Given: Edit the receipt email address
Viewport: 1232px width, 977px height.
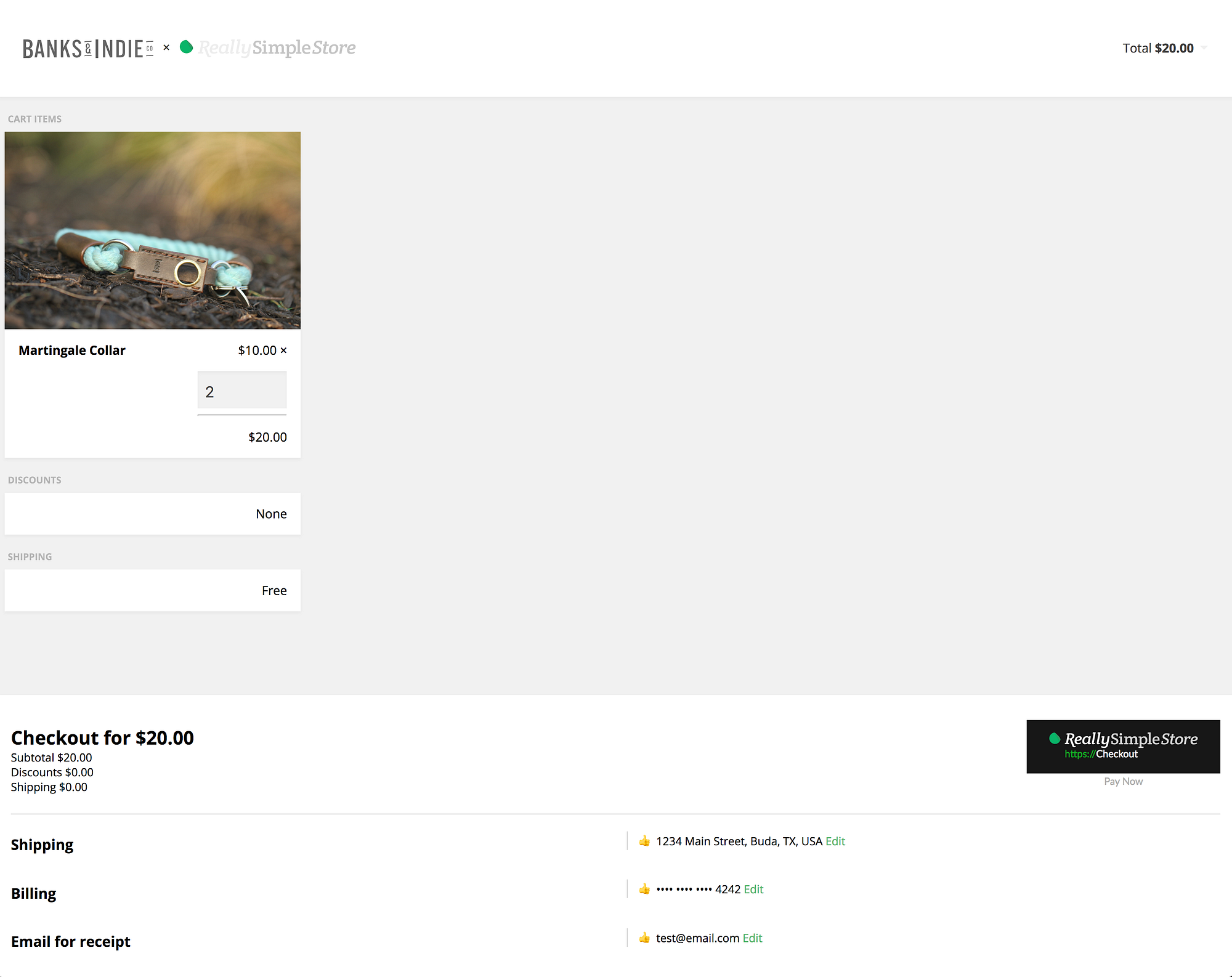Looking at the screenshot, I should 752,938.
